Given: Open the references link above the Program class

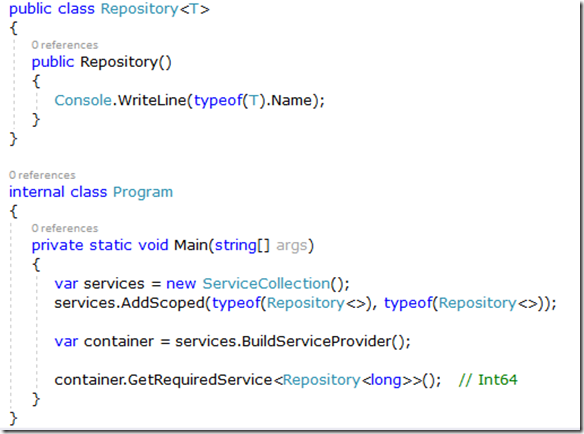Looking at the screenshot, I should click(42, 175).
